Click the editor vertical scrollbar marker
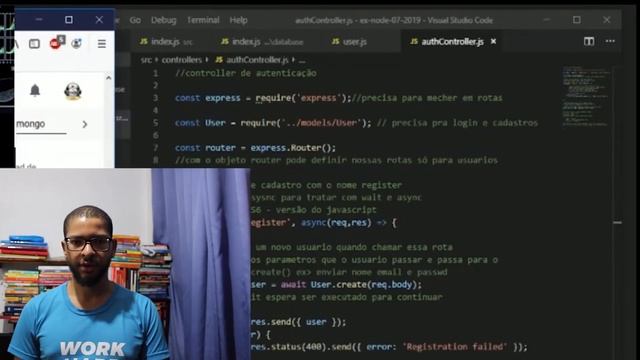640x360 pixels. tap(618, 222)
